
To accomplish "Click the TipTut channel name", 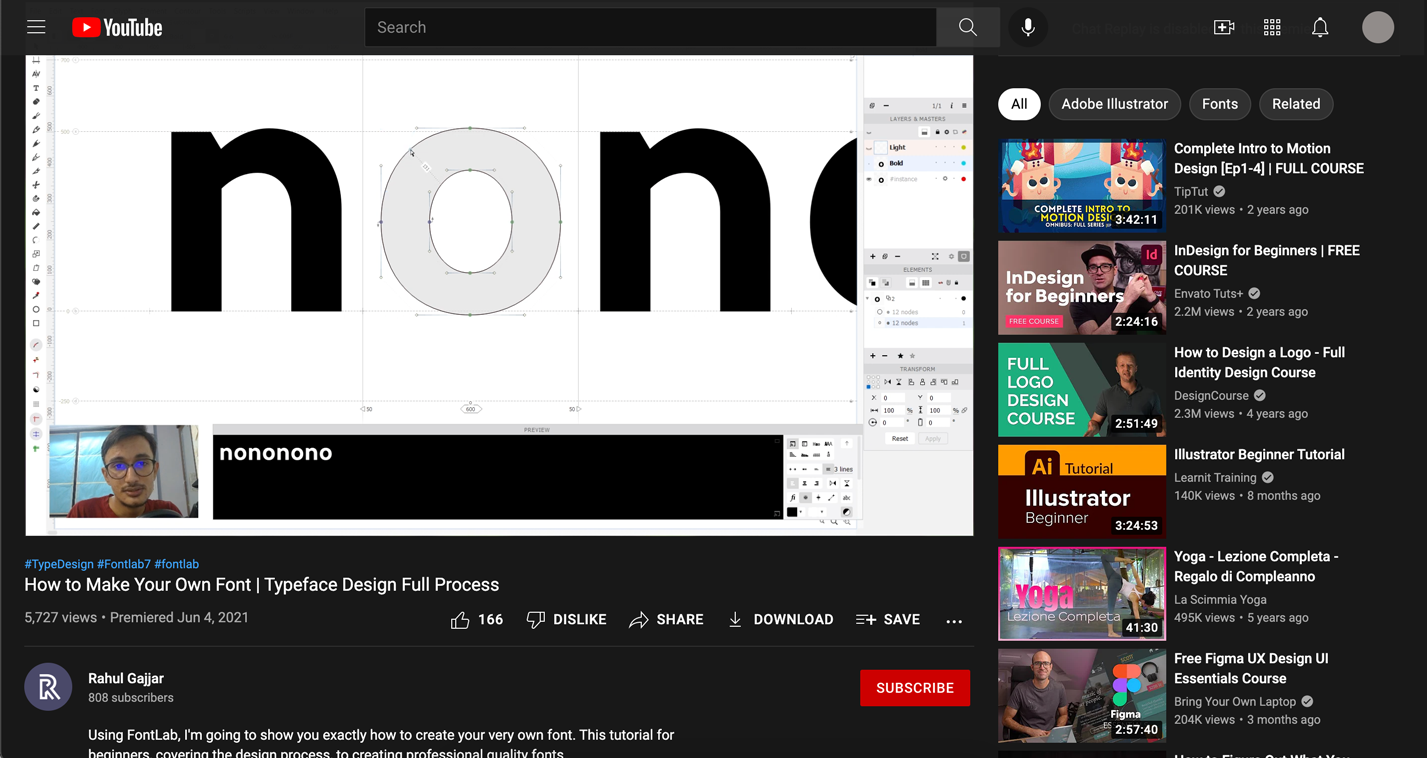I will pos(1191,191).
